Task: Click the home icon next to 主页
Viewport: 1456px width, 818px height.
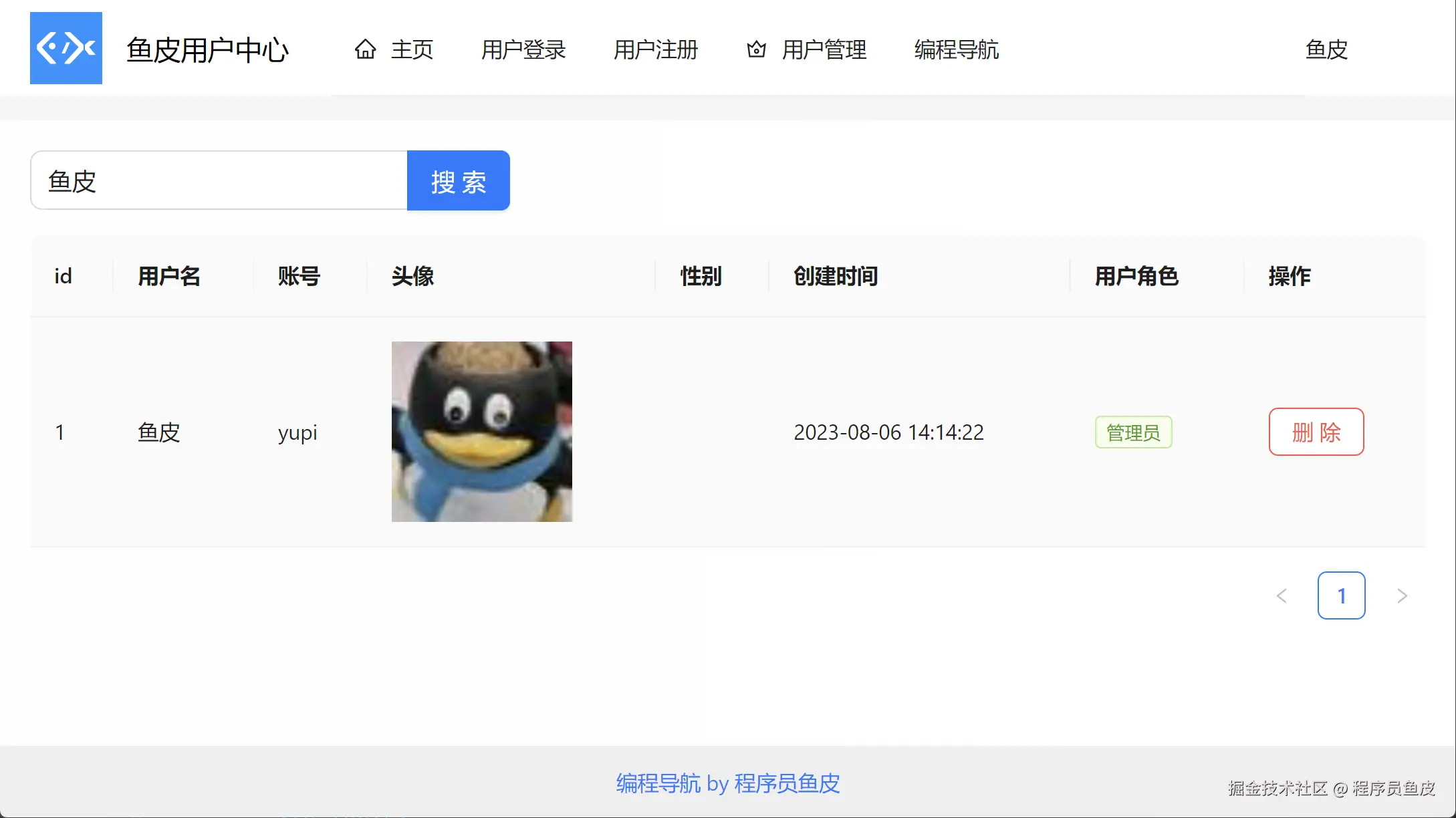Action: point(365,49)
